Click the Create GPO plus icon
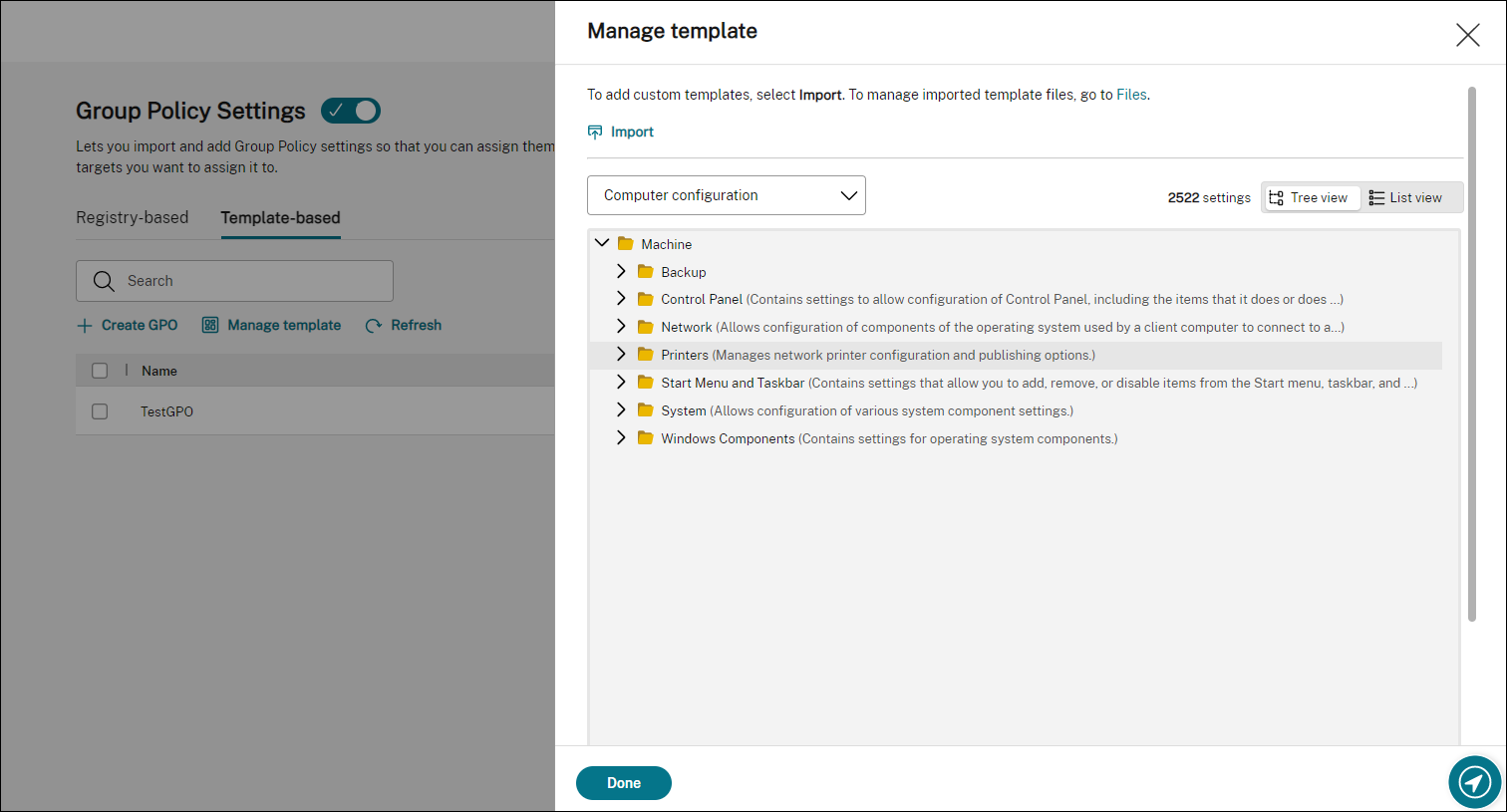 (85, 326)
